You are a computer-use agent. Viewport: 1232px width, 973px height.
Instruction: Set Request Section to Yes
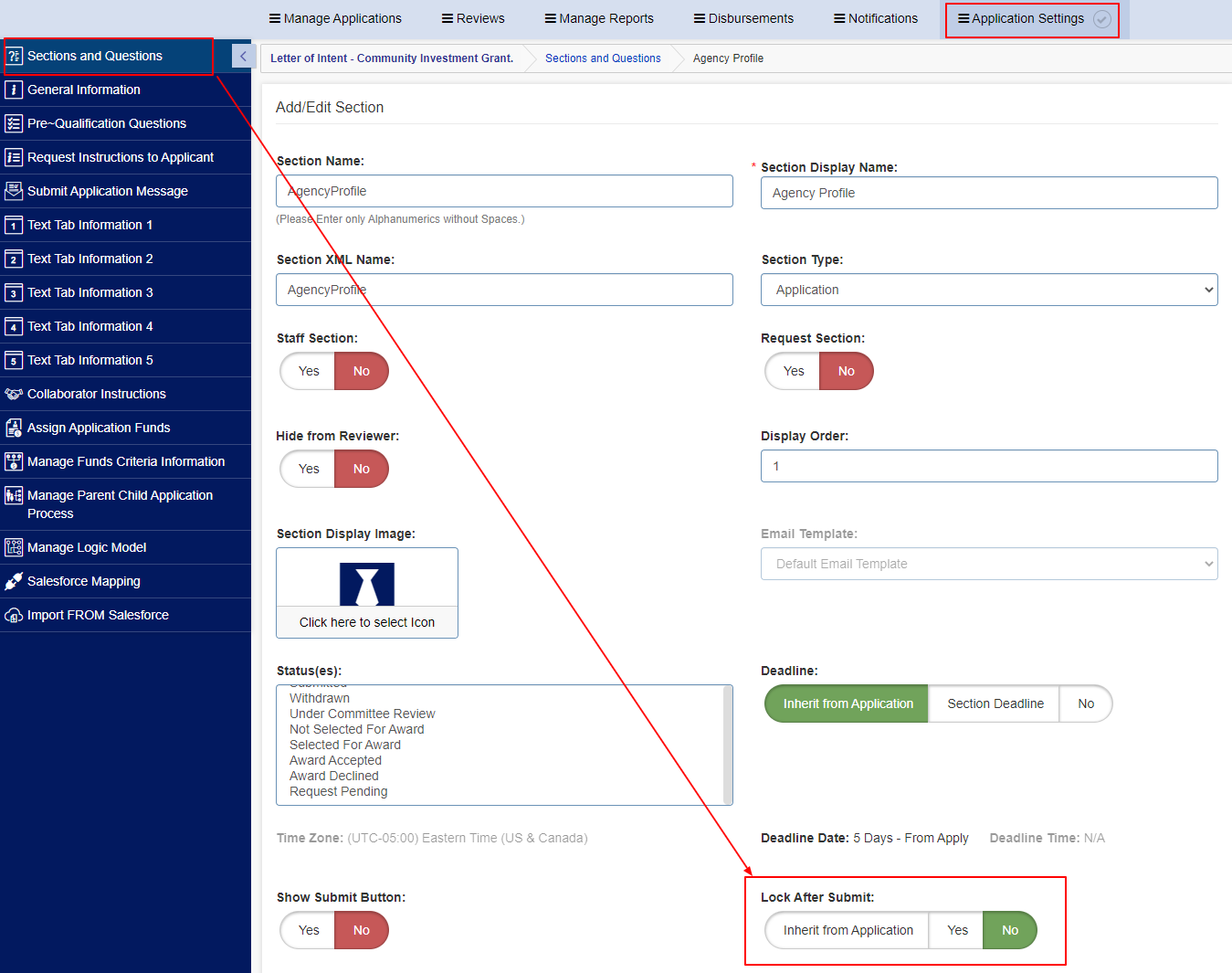794,371
